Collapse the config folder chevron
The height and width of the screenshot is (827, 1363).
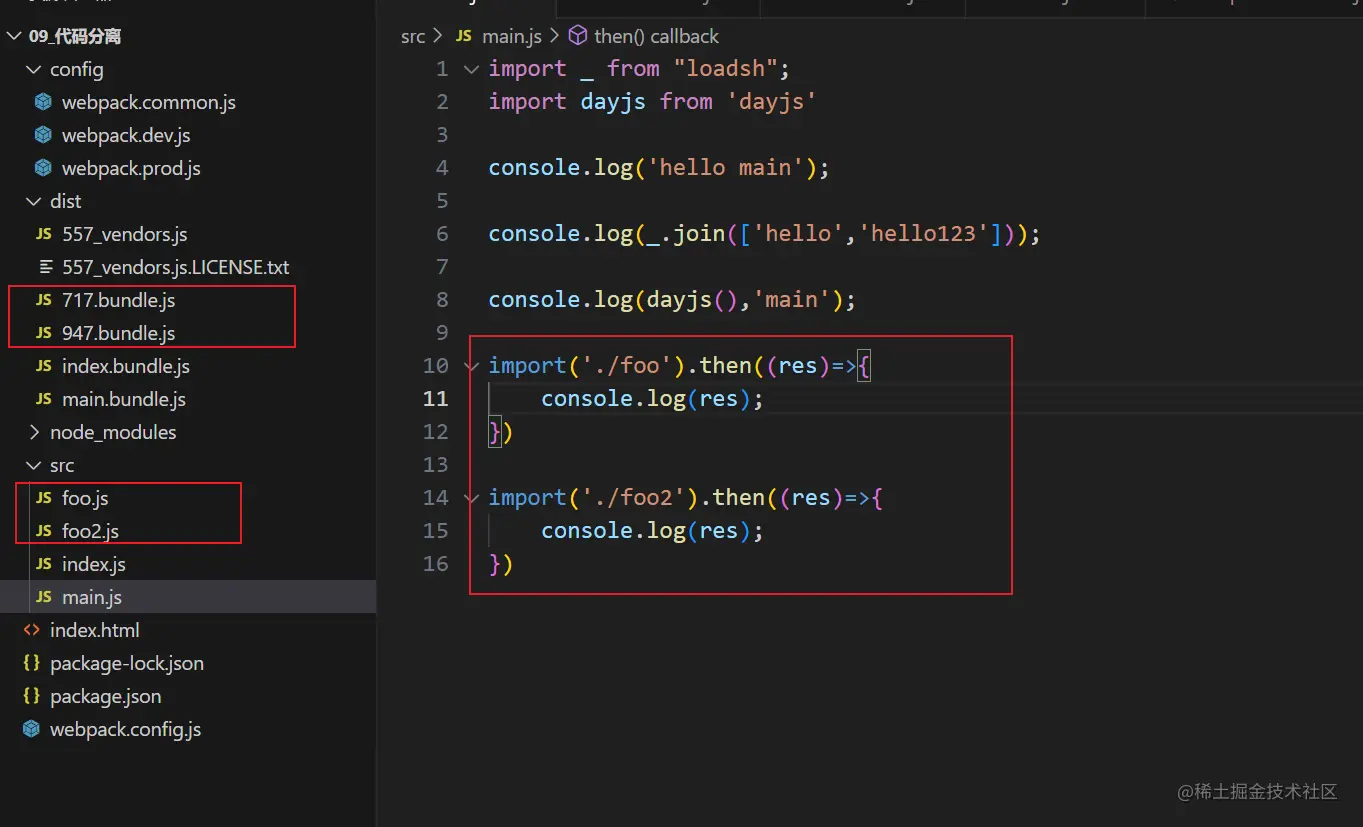(x=34, y=69)
